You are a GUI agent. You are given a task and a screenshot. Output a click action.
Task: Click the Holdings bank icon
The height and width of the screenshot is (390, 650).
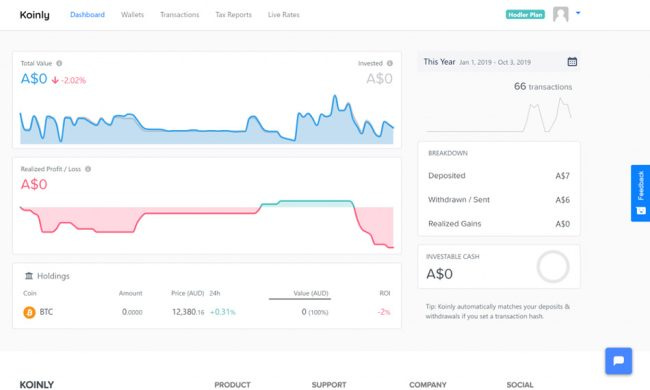pos(29,276)
